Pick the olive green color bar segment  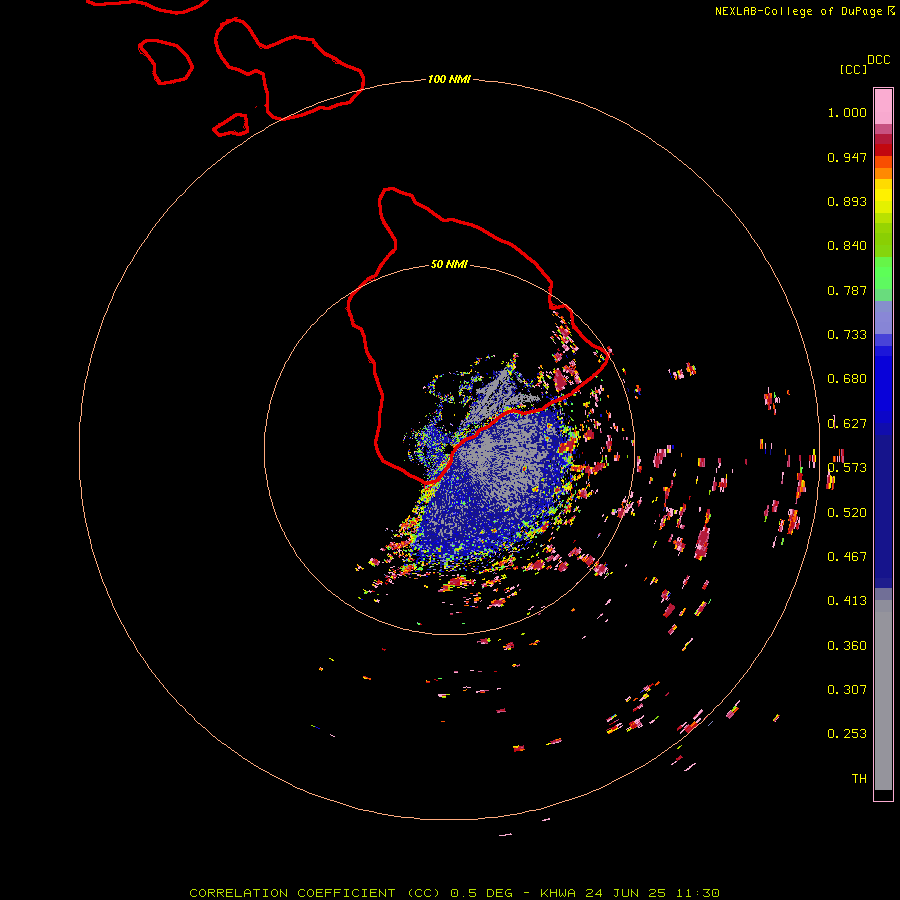[x=883, y=239]
